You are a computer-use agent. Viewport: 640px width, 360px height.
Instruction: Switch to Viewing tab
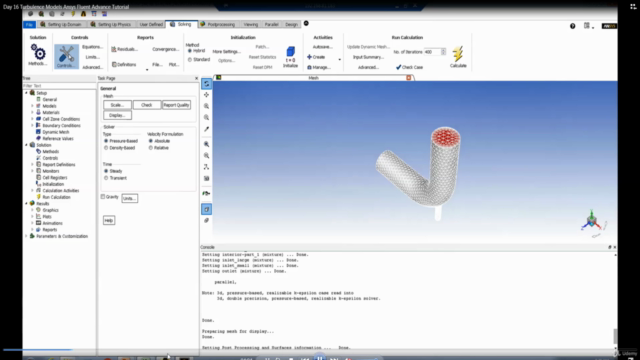251,24
